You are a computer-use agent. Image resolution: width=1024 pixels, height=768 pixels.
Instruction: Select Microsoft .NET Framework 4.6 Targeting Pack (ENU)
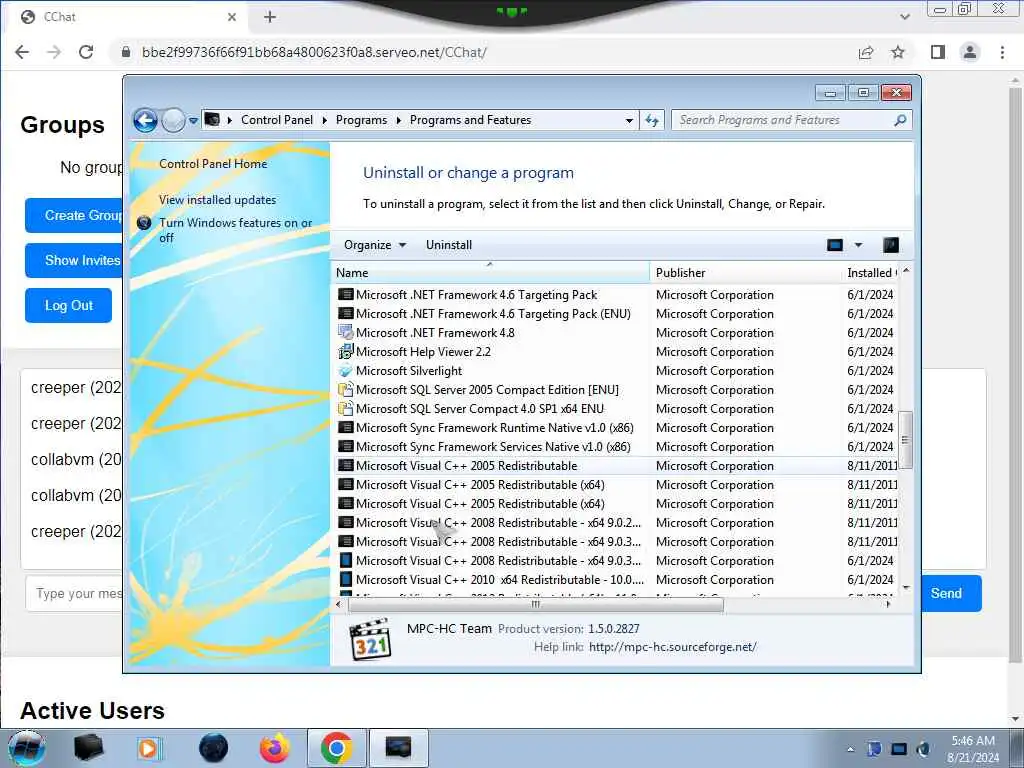pyautogui.click(x=616, y=314)
